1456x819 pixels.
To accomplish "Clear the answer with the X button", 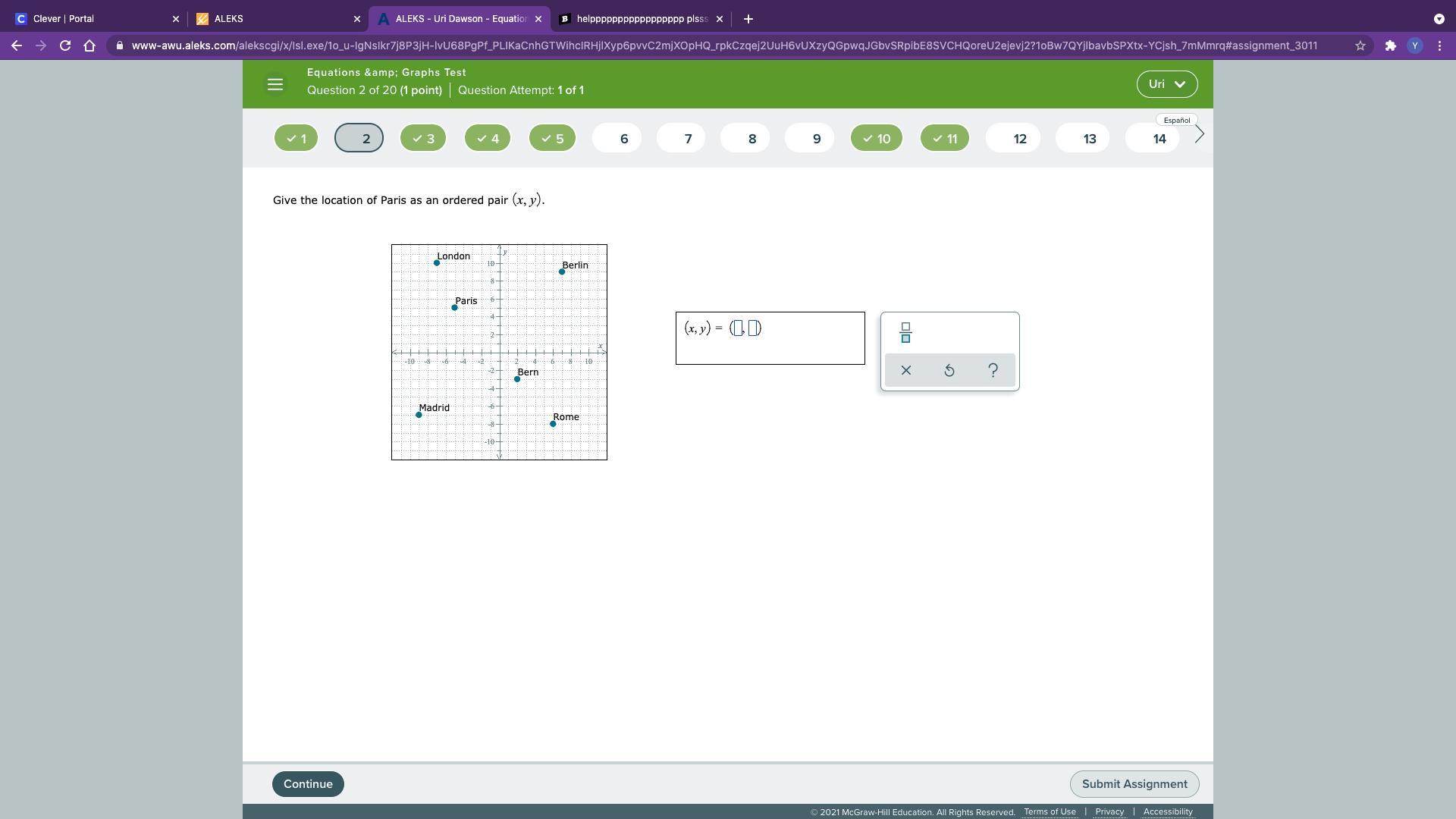I will pos(905,370).
